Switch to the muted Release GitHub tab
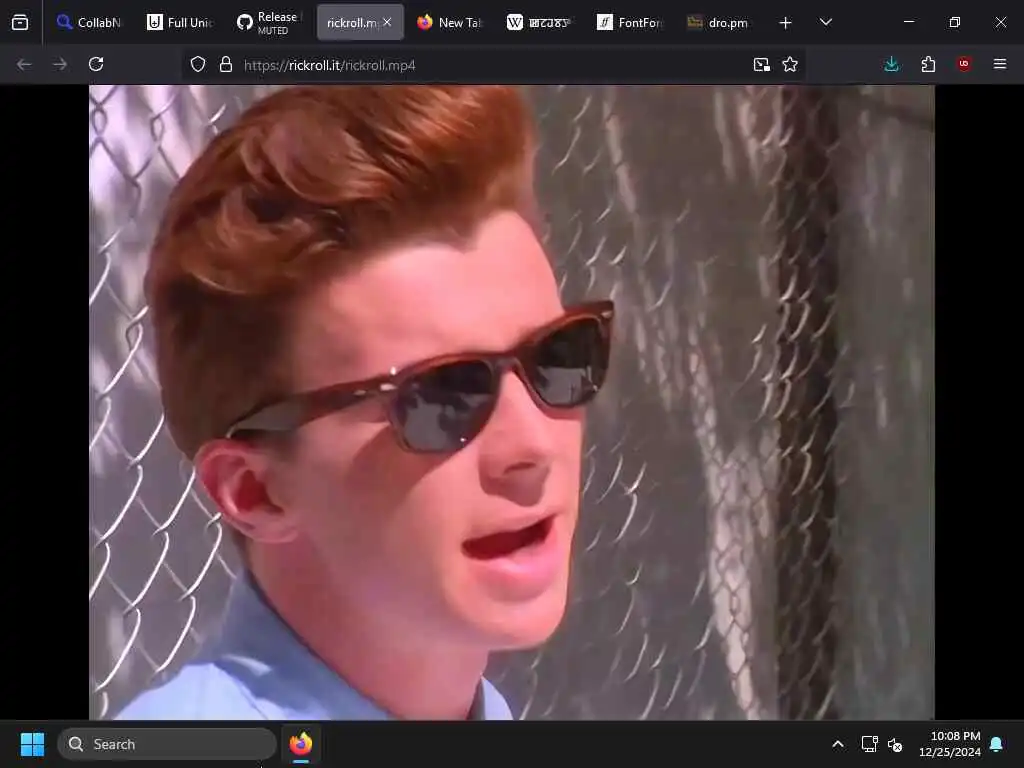The height and width of the screenshot is (768, 1024). pyautogui.click(x=269, y=23)
